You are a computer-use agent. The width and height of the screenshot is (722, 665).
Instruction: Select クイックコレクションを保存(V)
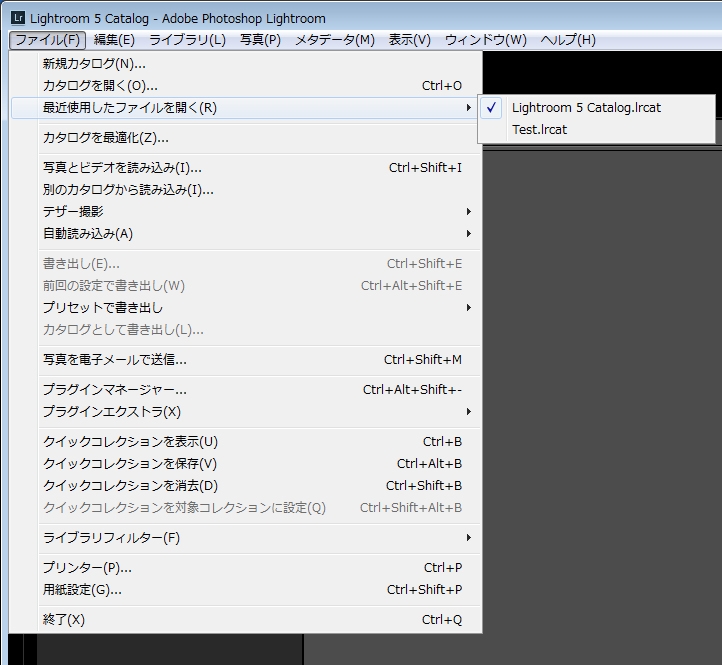[x=246, y=464]
